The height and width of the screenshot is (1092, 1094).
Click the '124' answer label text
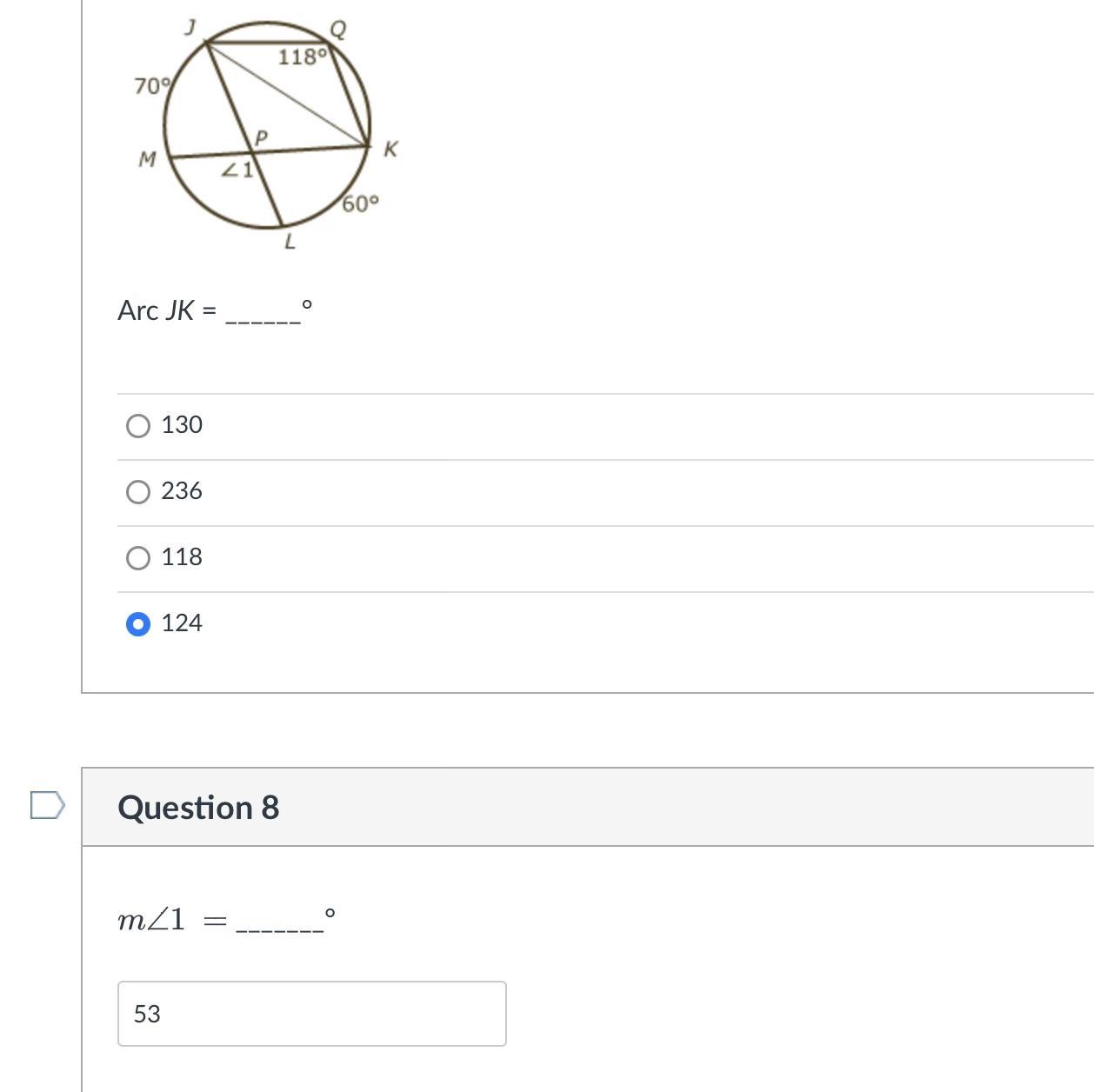[x=182, y=623]
